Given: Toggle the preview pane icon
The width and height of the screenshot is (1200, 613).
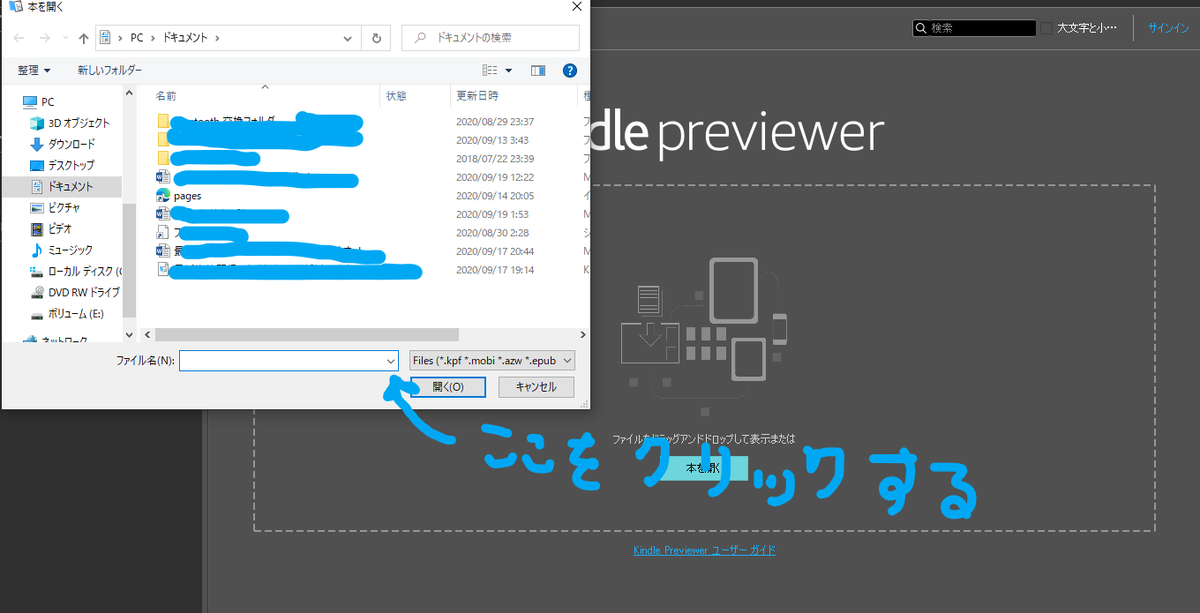Looking at the screenshot, I should [x=538, y=70].
